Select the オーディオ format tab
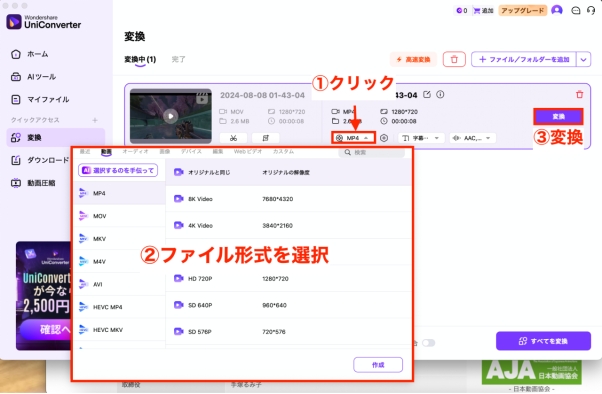Screen dimensions: 602x394 [x=135, y=152]
